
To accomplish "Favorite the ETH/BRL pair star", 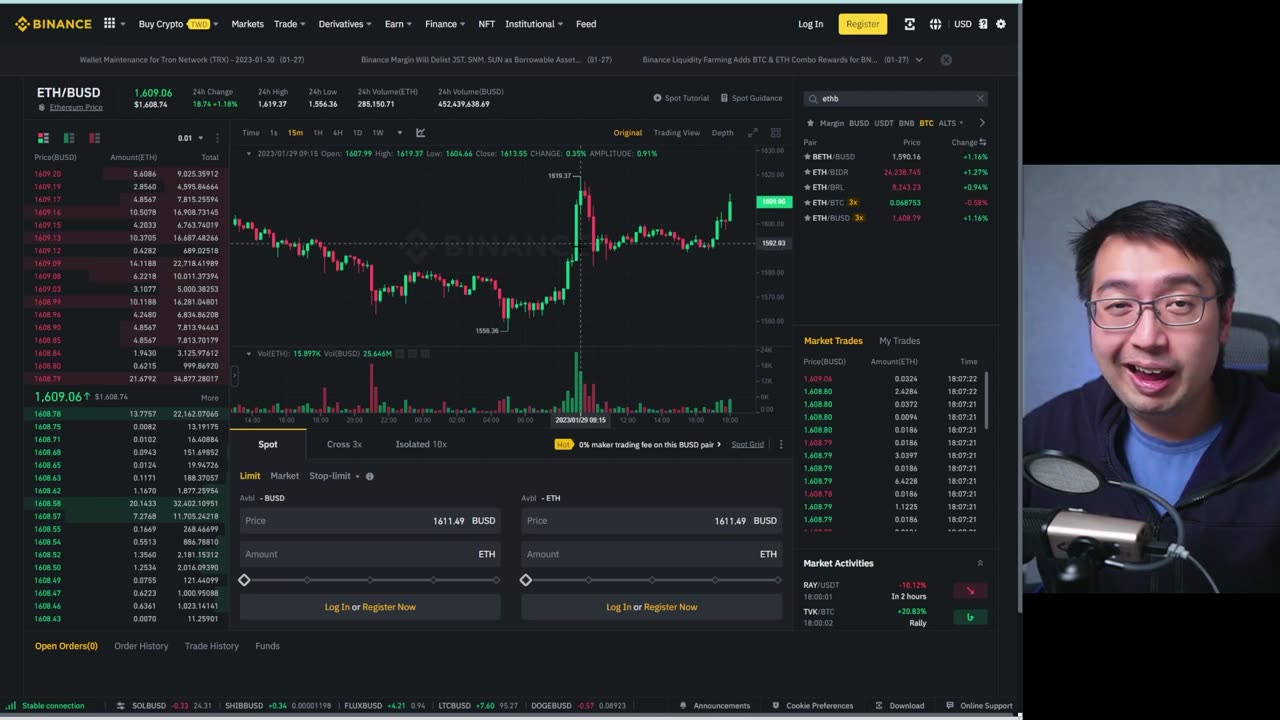I will pos(808,187).
